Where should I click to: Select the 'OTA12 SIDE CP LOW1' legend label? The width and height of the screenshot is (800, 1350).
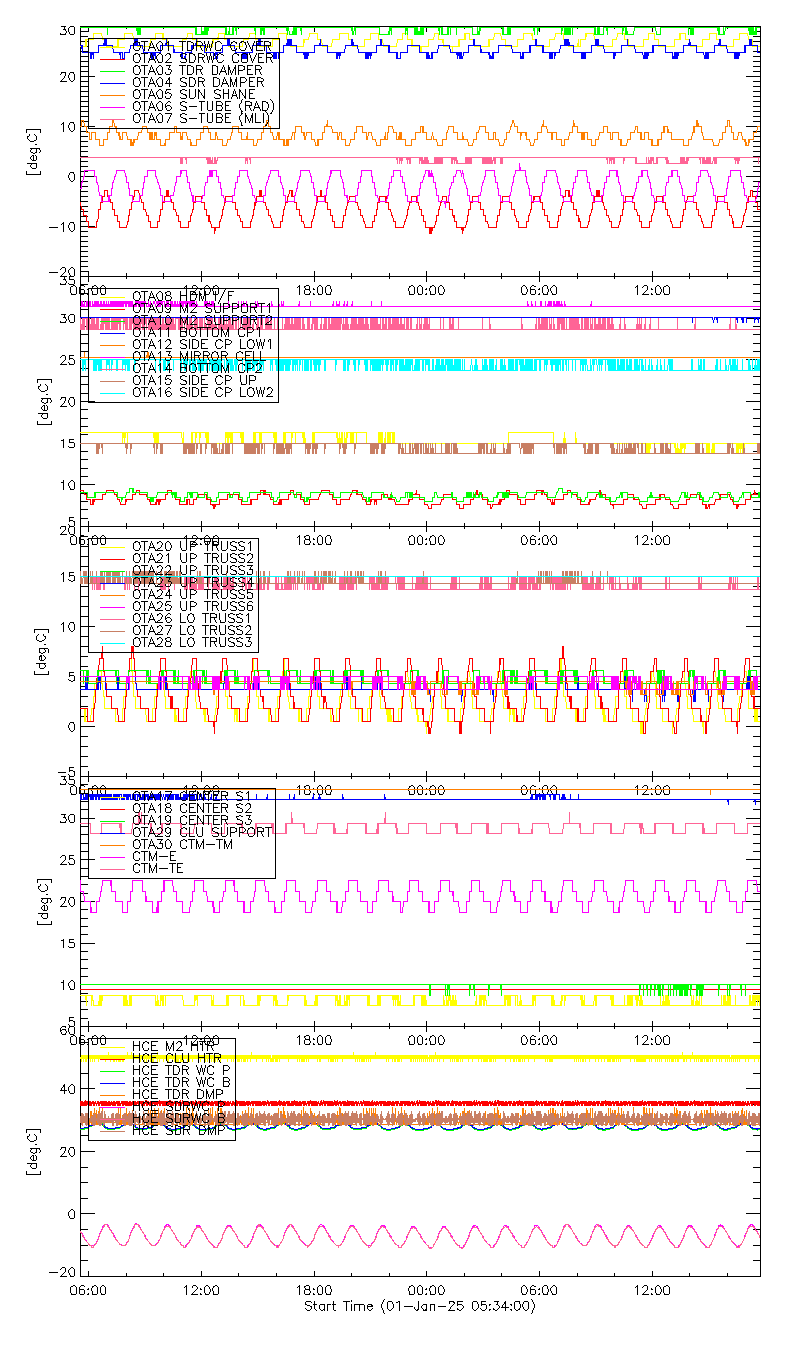204,344
